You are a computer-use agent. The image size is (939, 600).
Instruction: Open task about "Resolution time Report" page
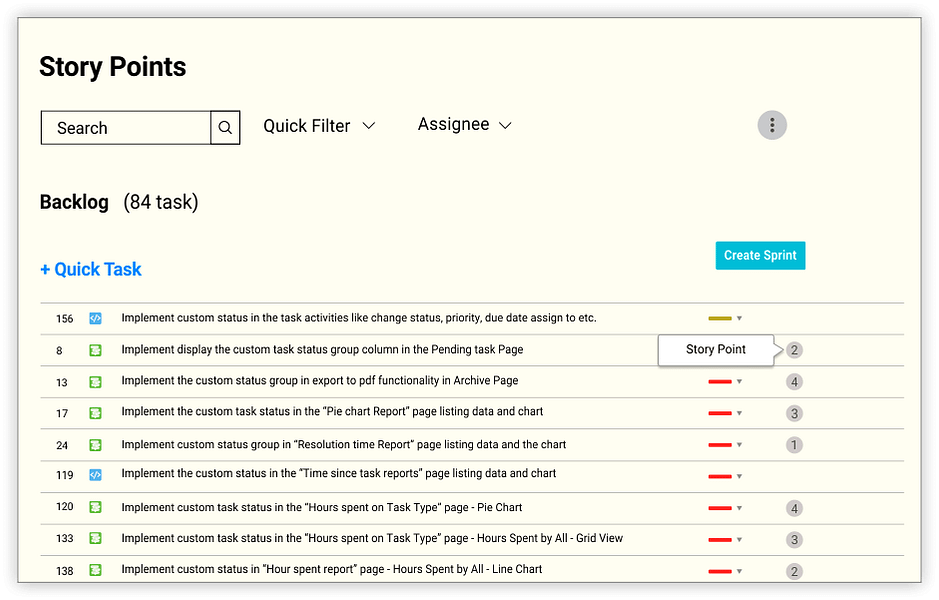click(x=344, y=445)
